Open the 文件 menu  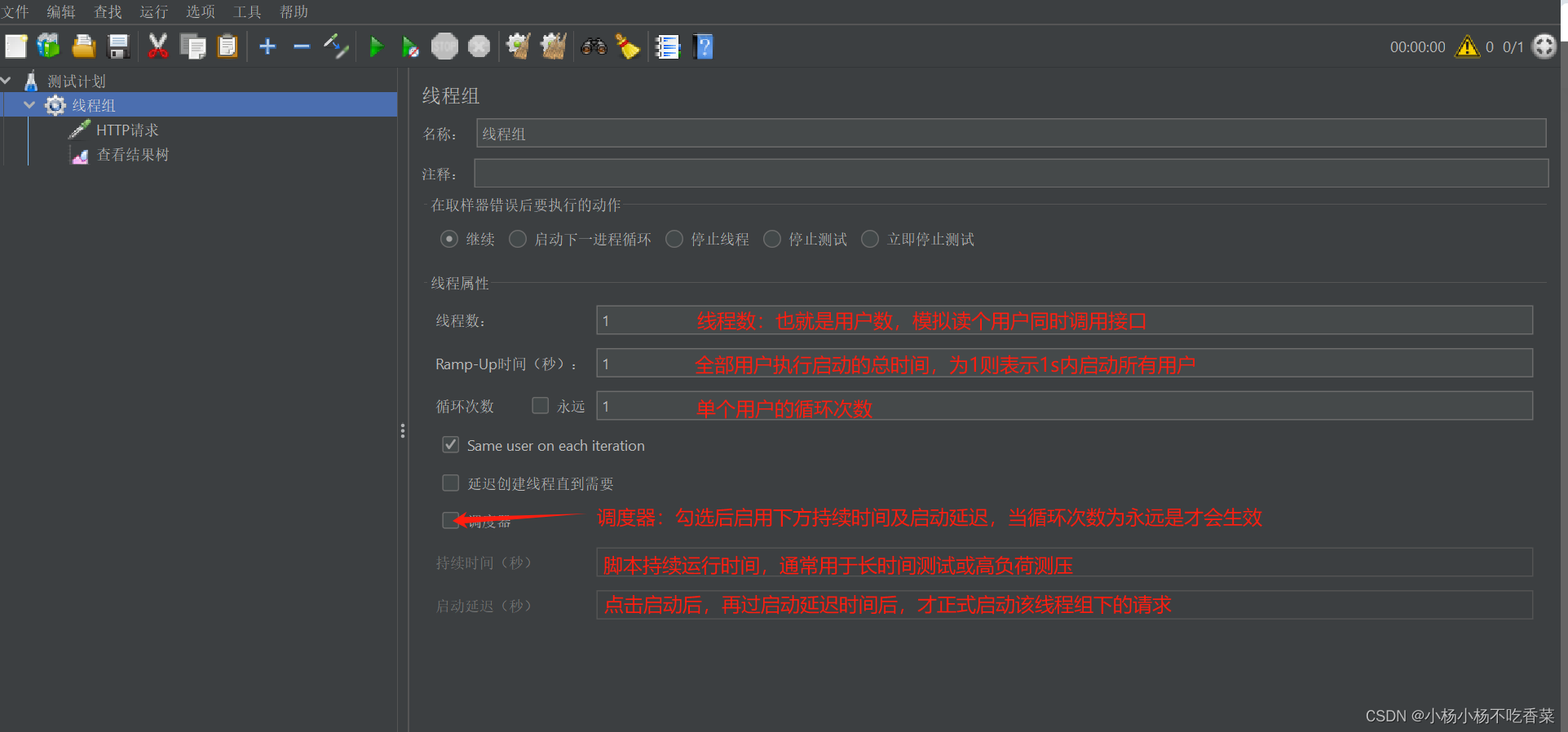click(x=15, y=11)
